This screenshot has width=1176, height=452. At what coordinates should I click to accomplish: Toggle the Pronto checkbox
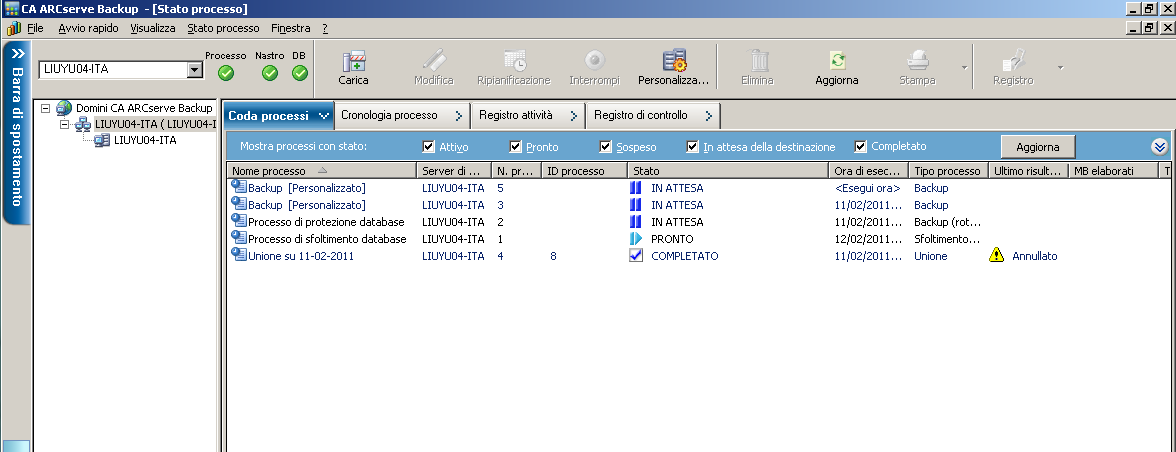pyautogui.click(x=515, y=146)
